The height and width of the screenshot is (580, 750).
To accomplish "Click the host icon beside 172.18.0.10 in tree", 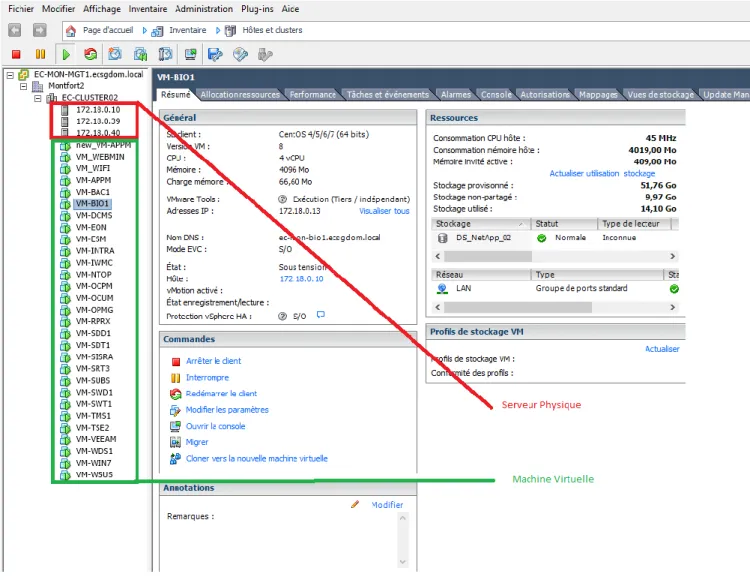I will tap(65, 110).
